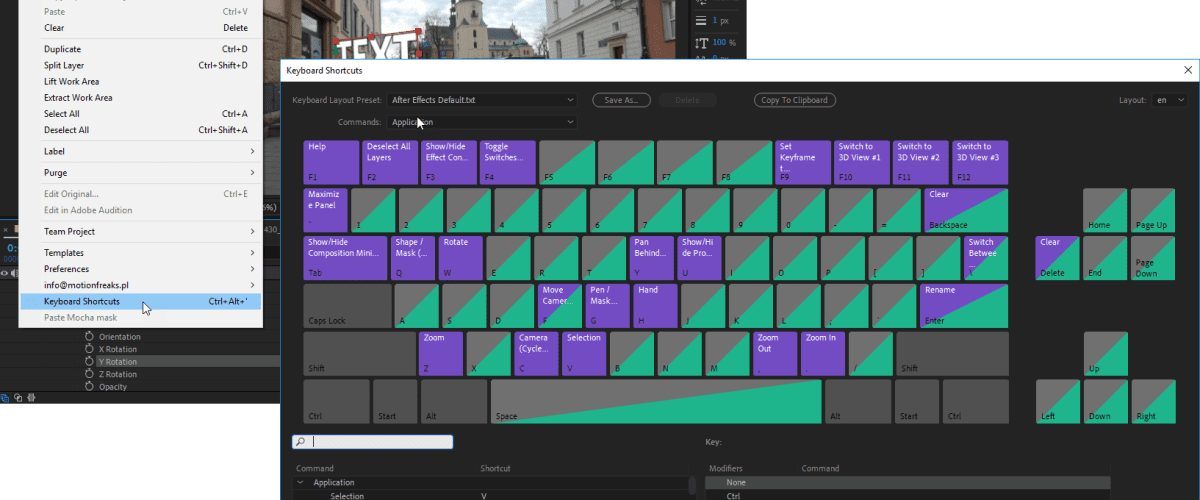Viewport: 1200px width, 500px height.
Task: Choose Duplicate from the Edit menu
Action: click(62, 49)
